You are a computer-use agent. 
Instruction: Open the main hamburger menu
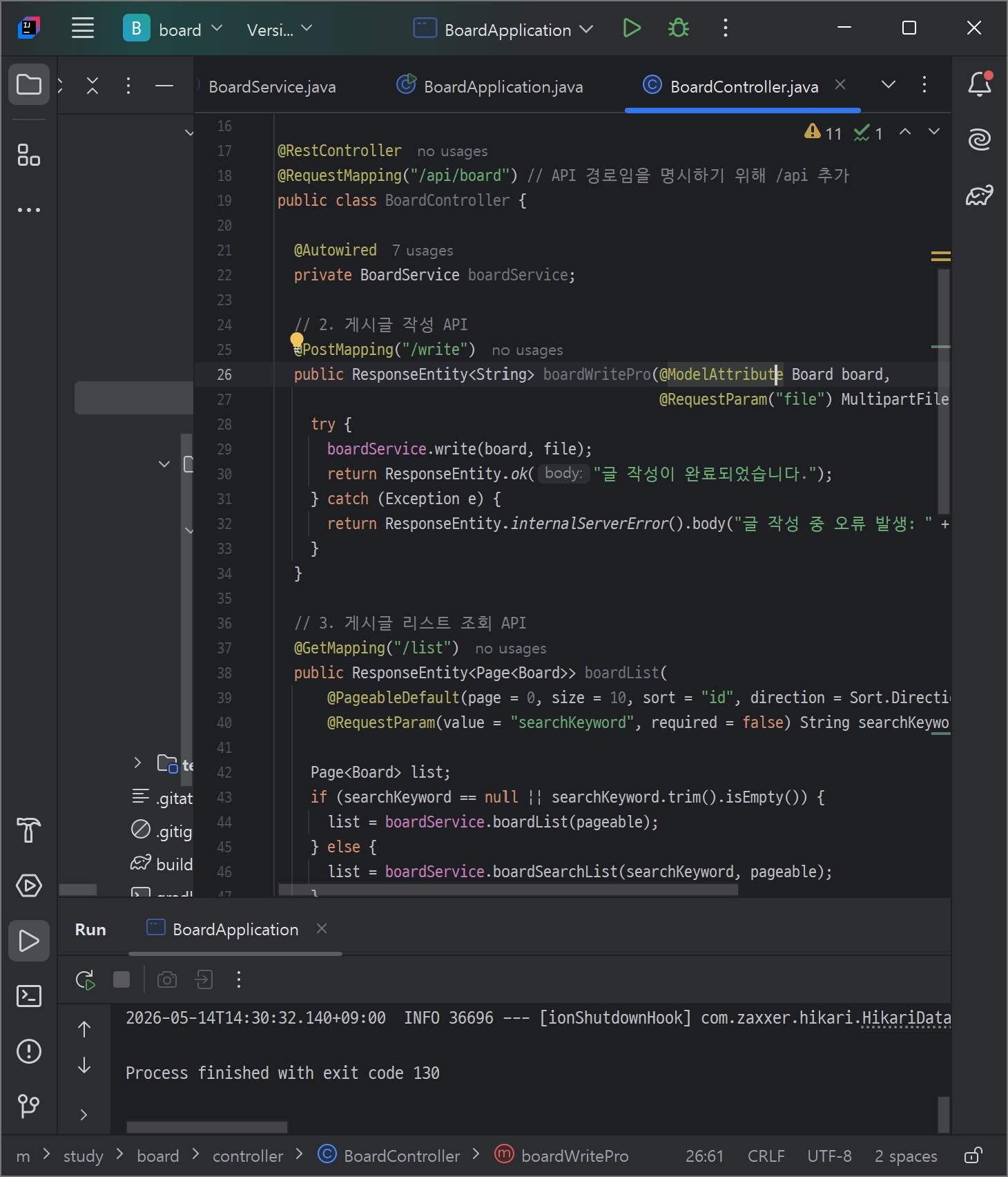tap(83, 28)
